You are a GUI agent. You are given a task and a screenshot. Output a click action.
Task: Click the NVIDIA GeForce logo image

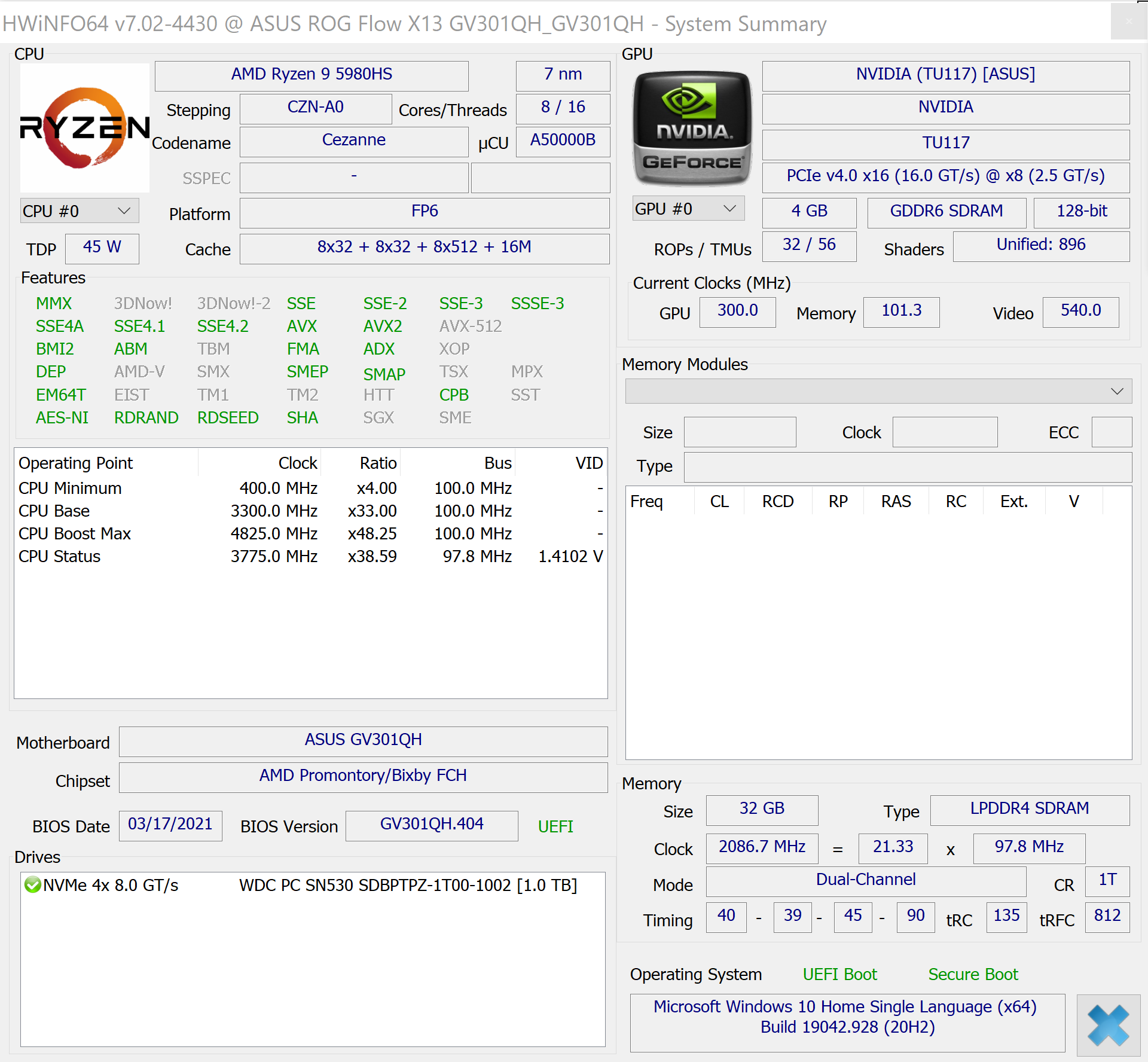[x=692, y=128]
